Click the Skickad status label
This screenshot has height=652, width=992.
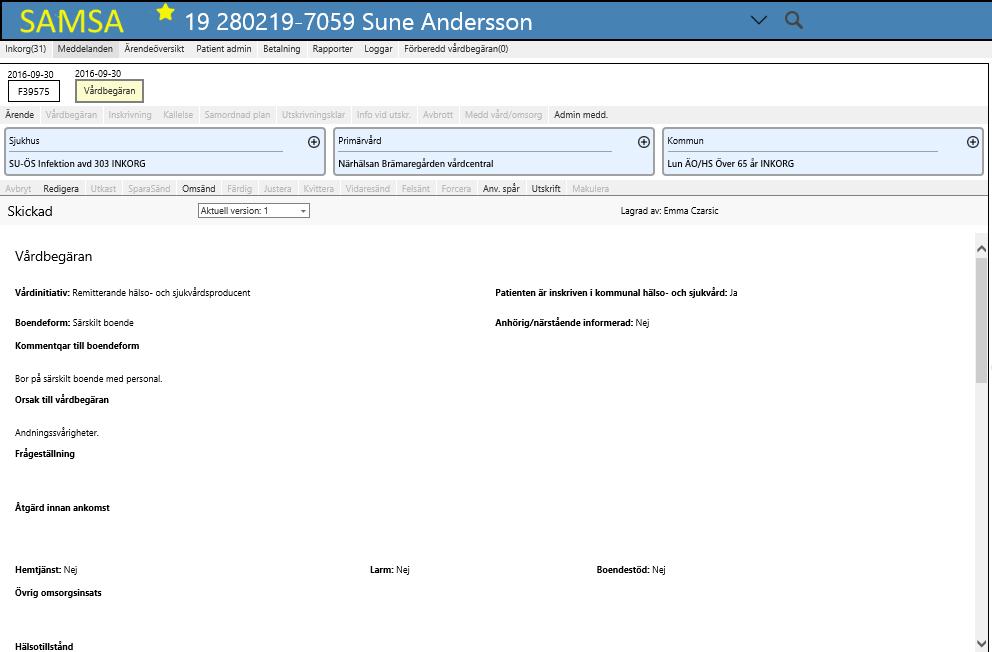pos(30,211)
